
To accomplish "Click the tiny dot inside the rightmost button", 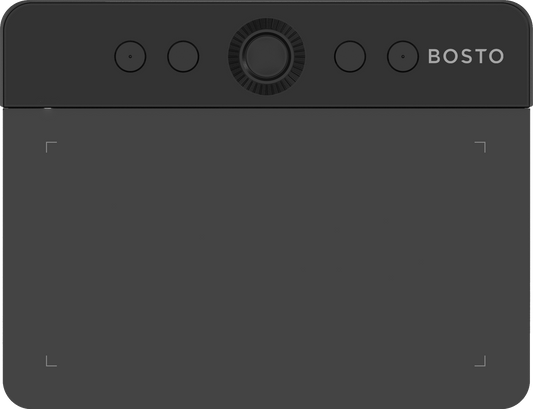I will [403, 56].
